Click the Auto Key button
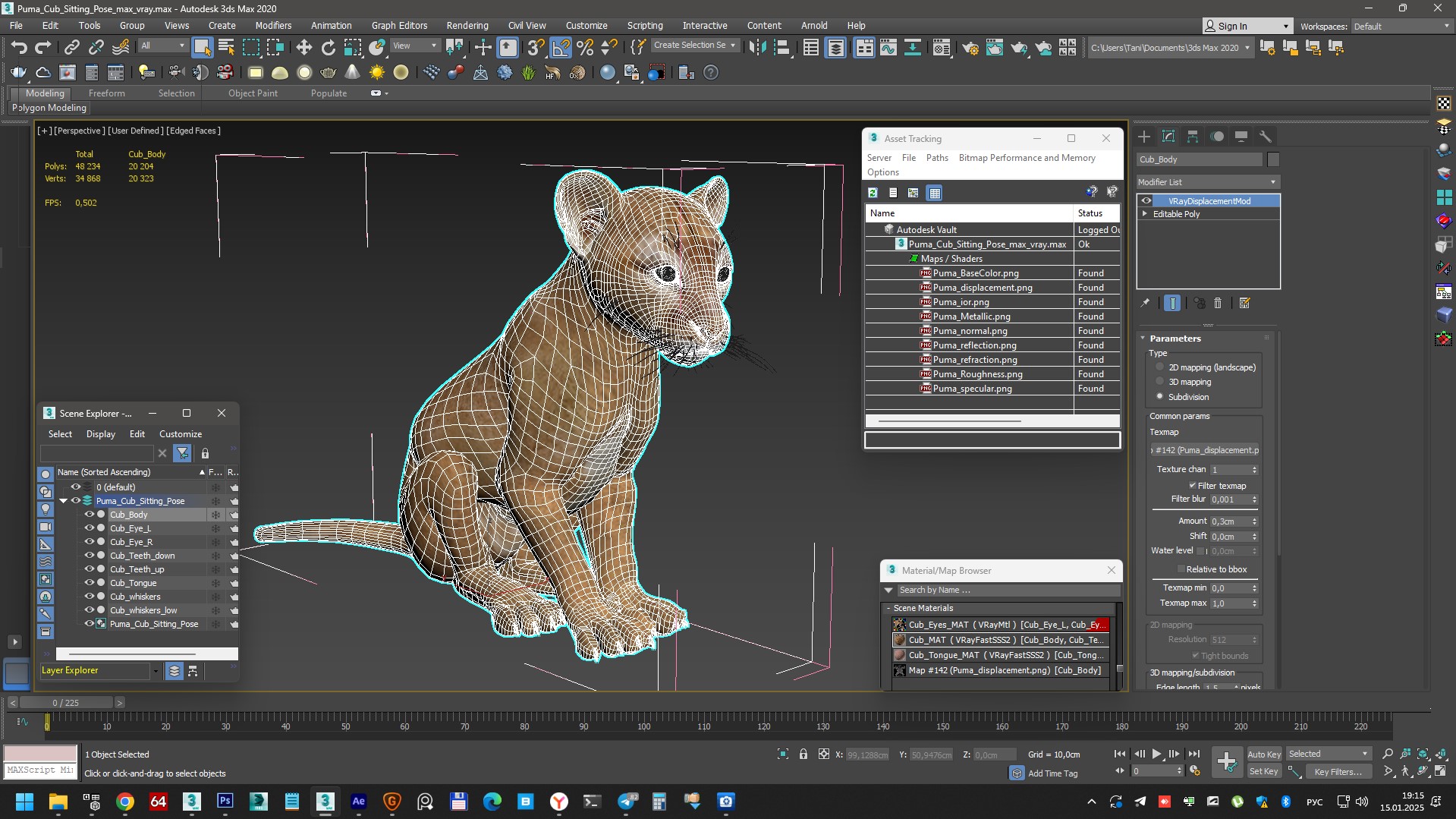 pos(1264,754)
